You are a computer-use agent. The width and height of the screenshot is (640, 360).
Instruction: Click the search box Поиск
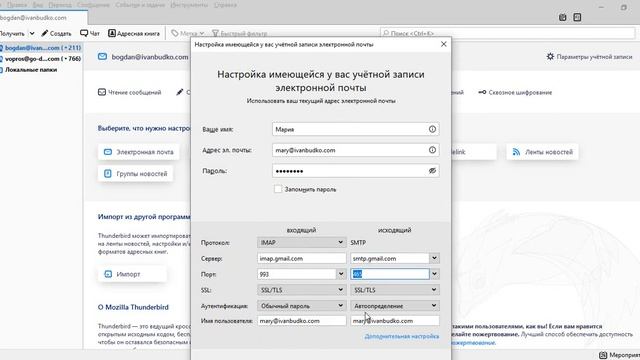click(x=508, y=33)
